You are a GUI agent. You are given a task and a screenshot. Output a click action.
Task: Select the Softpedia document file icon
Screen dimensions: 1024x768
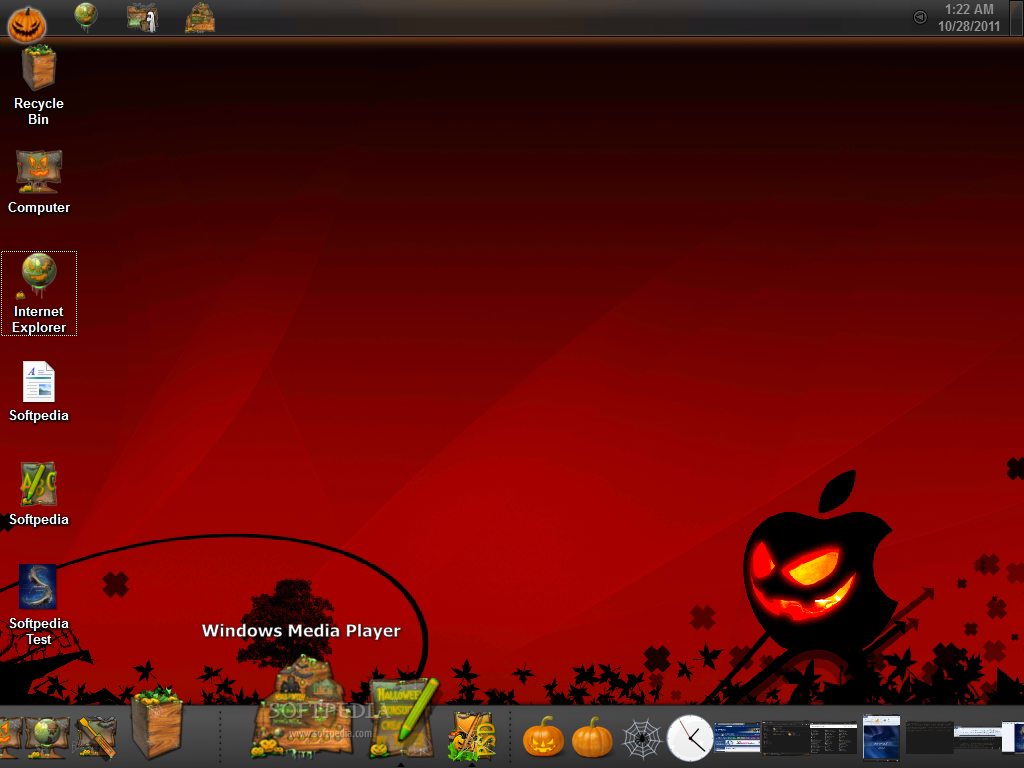39,392
